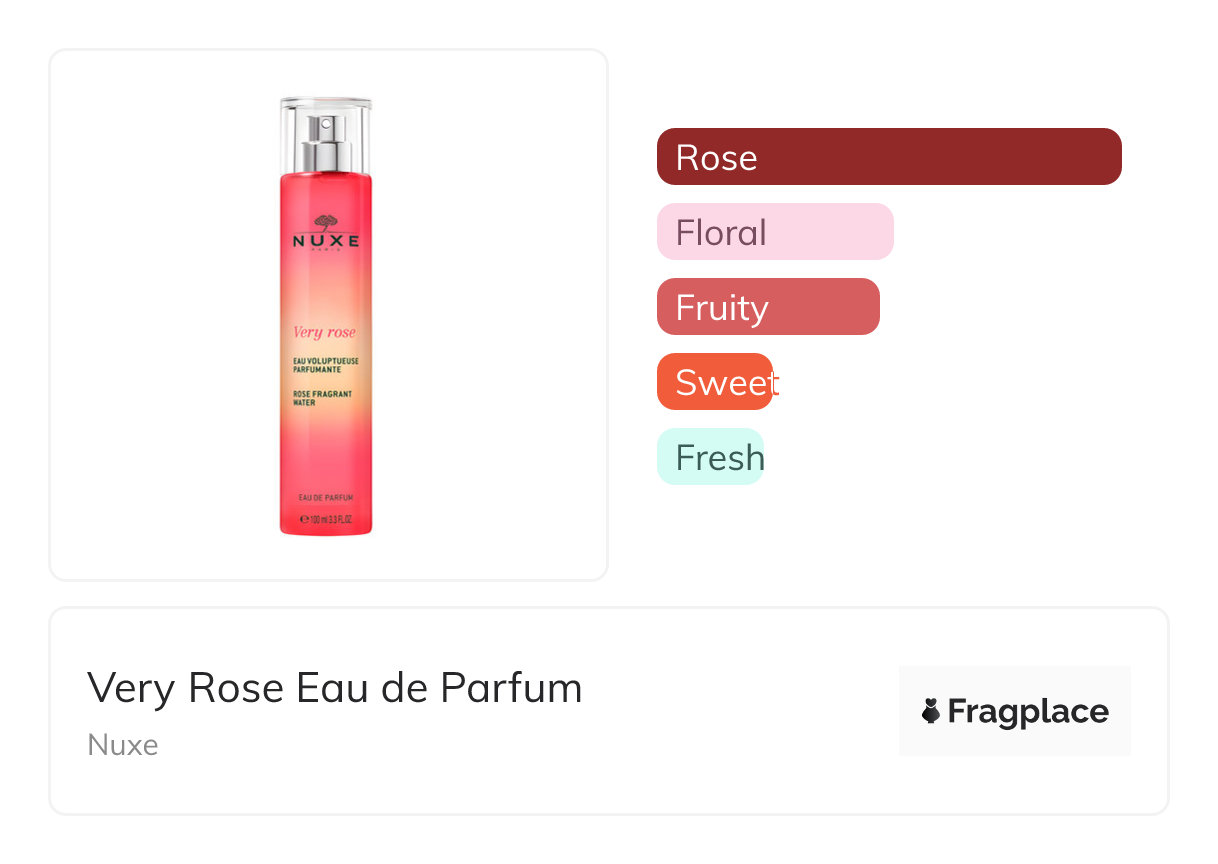Screen dimensions: 1218x864
Task: Select the Floral accord bar
Action: point(774,232)
